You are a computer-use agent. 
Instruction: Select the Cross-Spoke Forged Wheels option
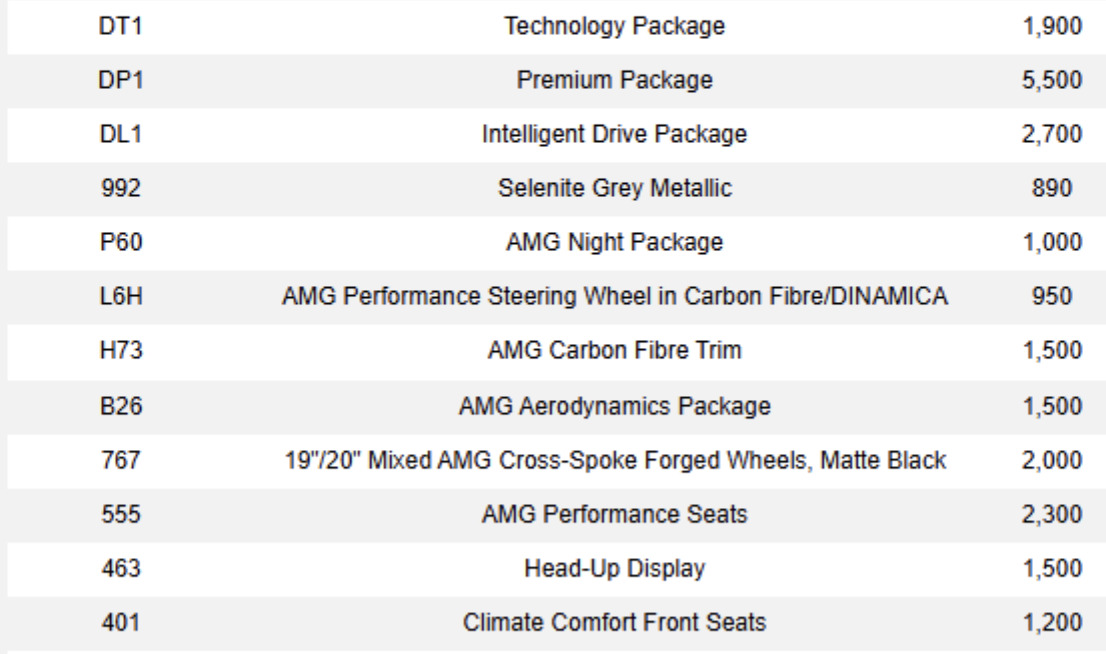click(x=615, y=460)
